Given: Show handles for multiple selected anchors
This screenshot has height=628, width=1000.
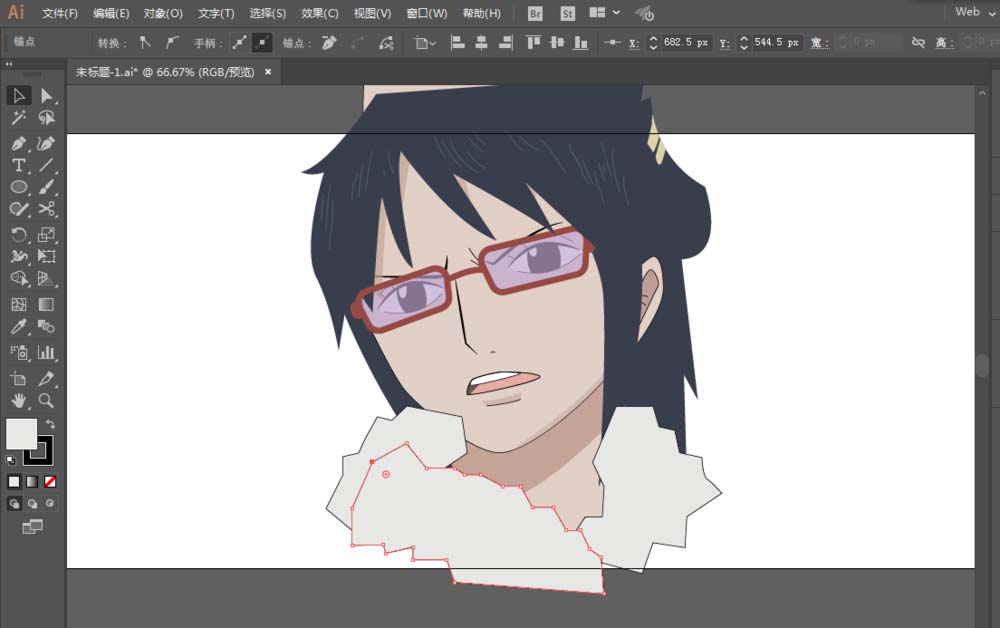Looking at the screenshot, I should (x=239, y=43).
